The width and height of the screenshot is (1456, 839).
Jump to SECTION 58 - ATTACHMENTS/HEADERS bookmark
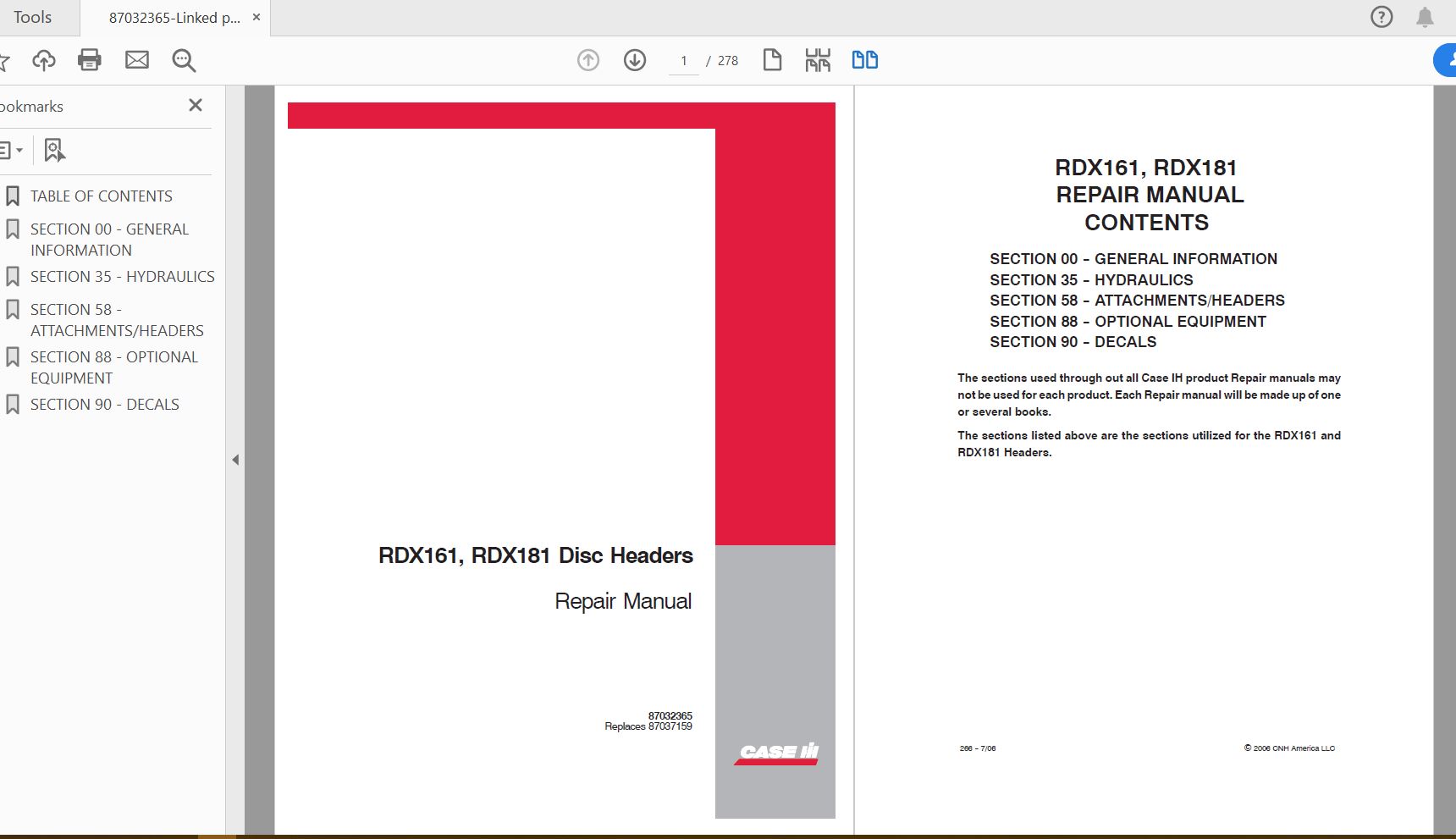click(117, 320)
